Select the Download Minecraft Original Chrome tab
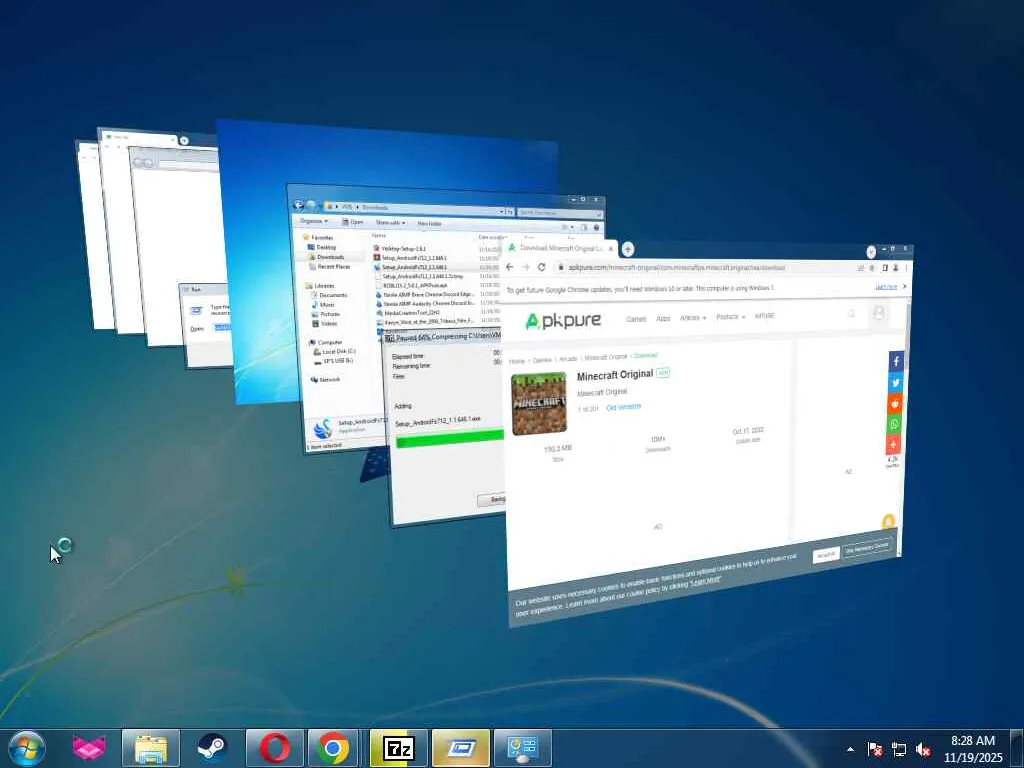 pos(561,248)
